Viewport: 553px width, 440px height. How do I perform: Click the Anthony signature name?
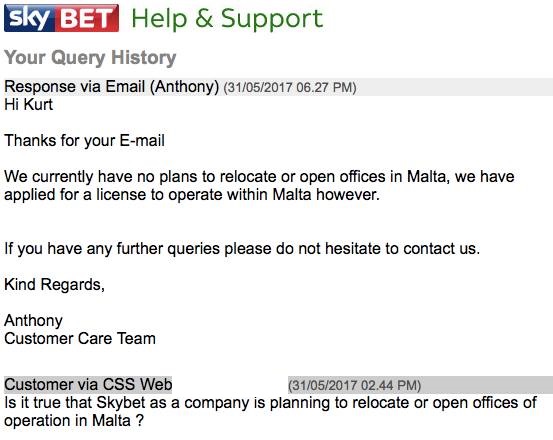click(34, 321)
